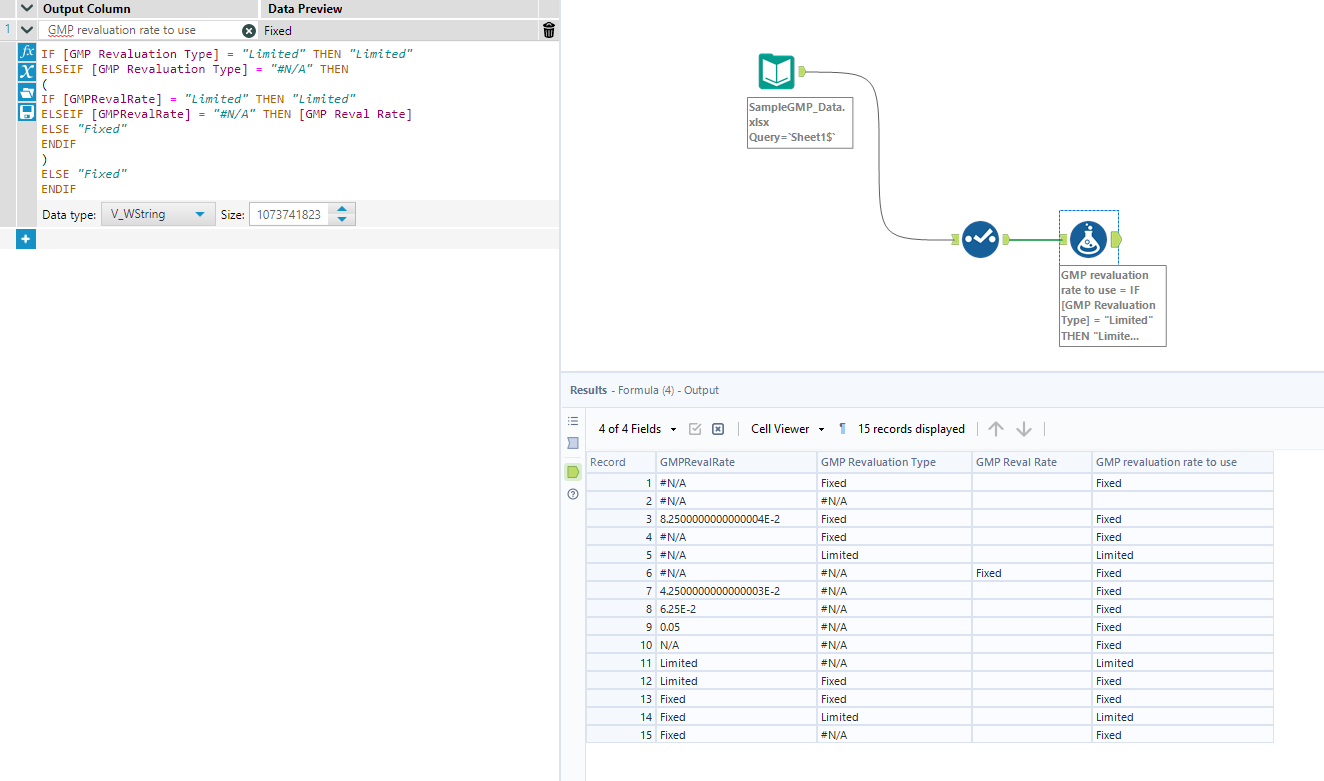The width and height of the screenshot is (1324, 781).
Task: Click the save expression disk icon
Action: coord(27,113)
